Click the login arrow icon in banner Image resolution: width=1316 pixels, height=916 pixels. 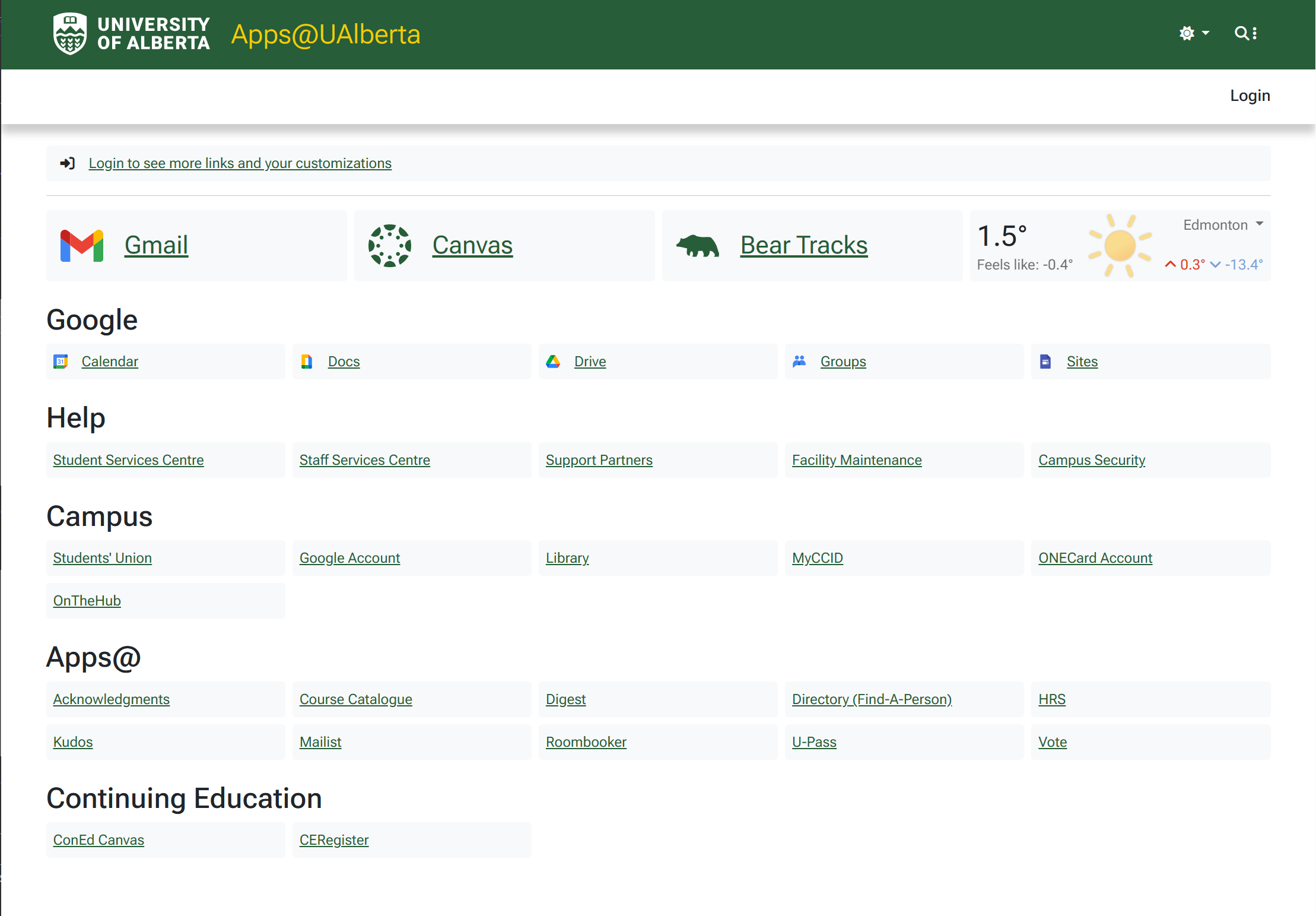68,163
